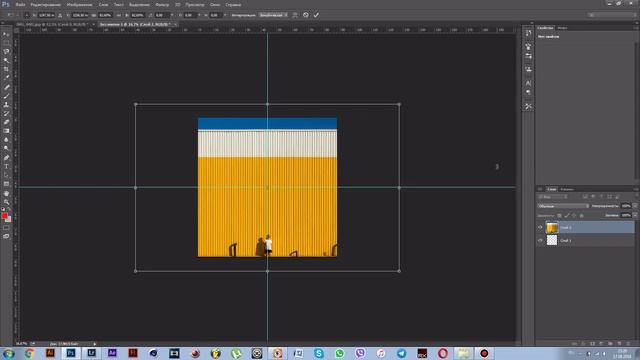
Task: Open the interpolation method dropdown
Action: tap(273, 15)
